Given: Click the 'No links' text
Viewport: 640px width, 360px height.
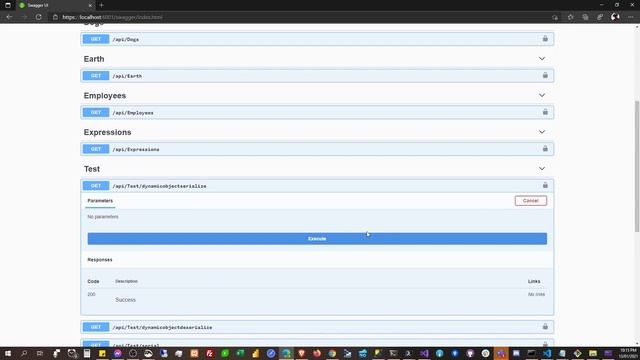Looking at the screenshot, I should pyautogui.click(x=536, y=294).
